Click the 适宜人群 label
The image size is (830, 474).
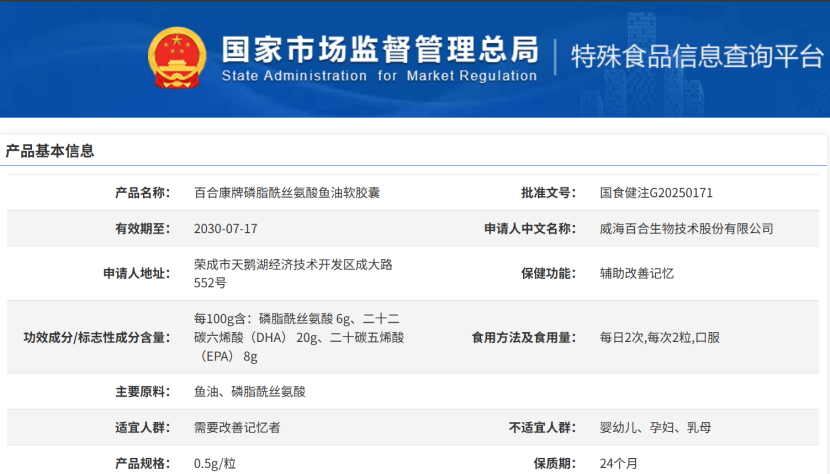(x=143, y=427)
